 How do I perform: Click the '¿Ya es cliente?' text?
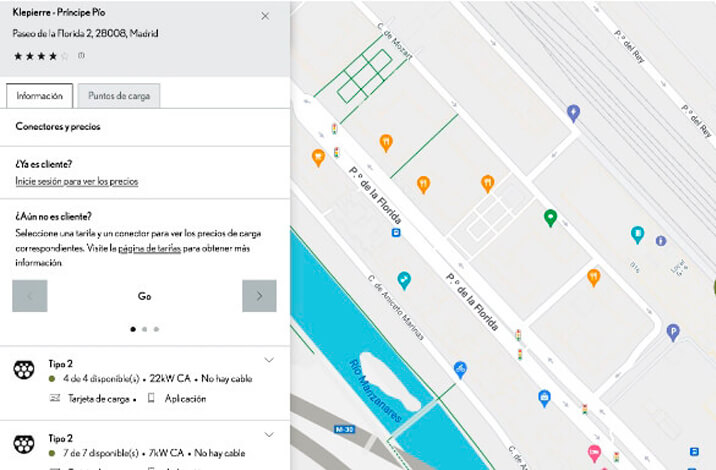[44, 164]
